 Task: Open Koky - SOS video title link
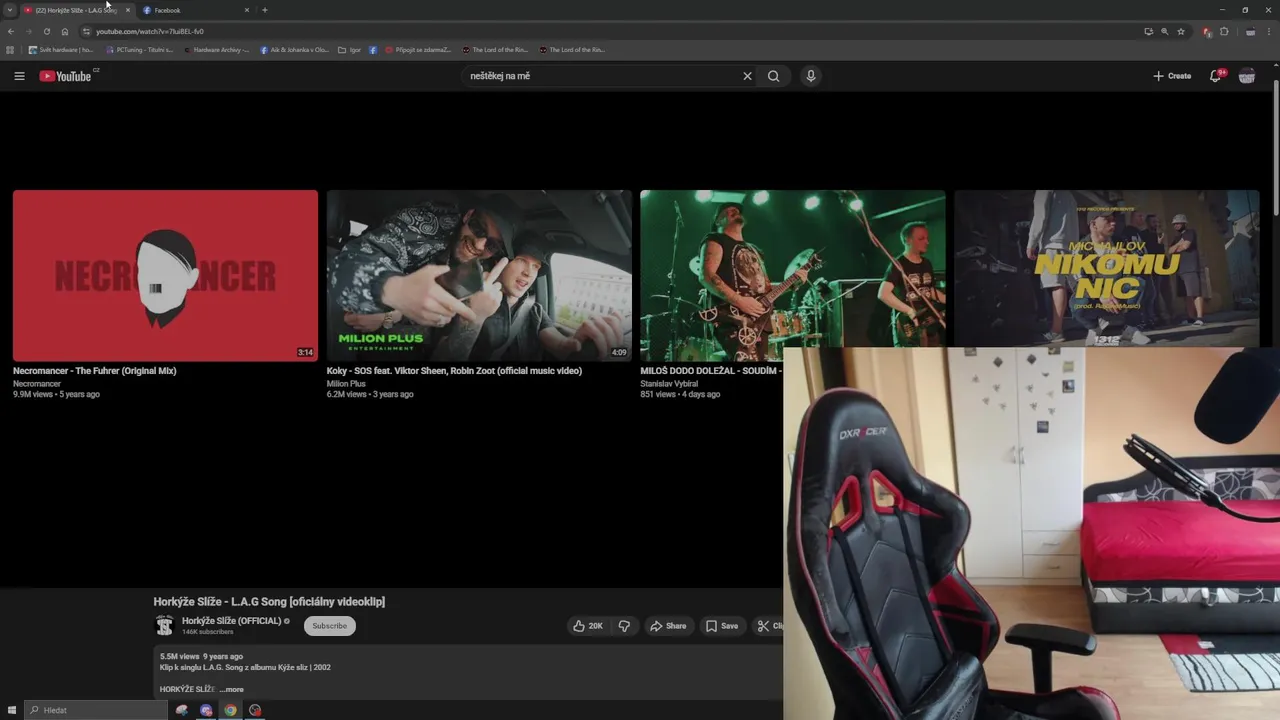pos(454,371)
